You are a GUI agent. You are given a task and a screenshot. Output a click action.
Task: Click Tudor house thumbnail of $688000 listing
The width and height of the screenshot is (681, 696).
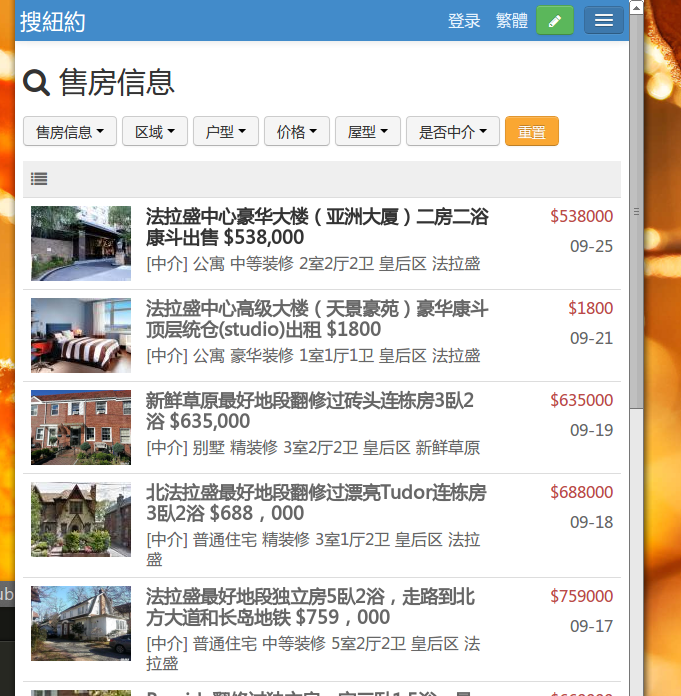[81, 519]
